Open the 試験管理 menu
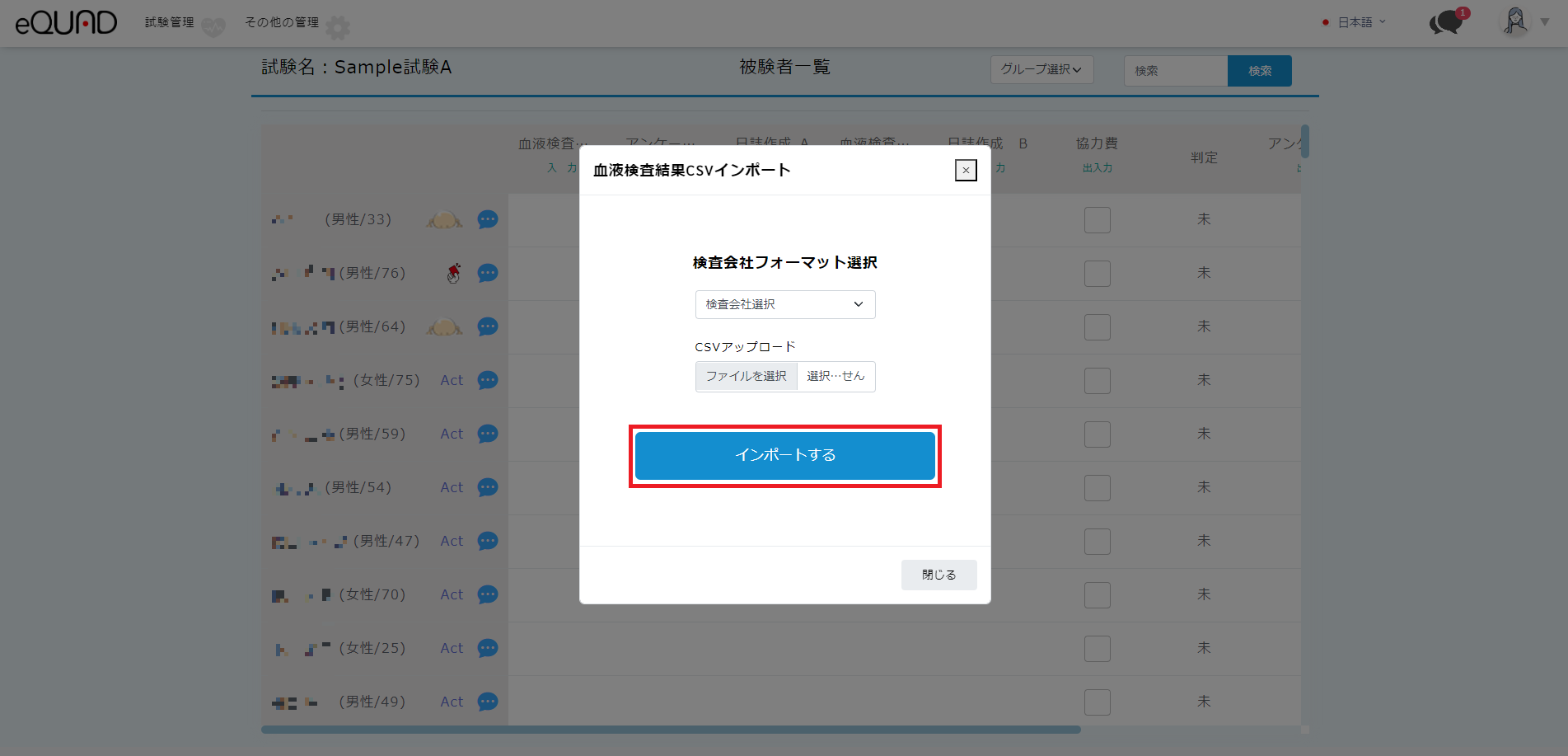 pyautogui.click(x=170, y=22)
